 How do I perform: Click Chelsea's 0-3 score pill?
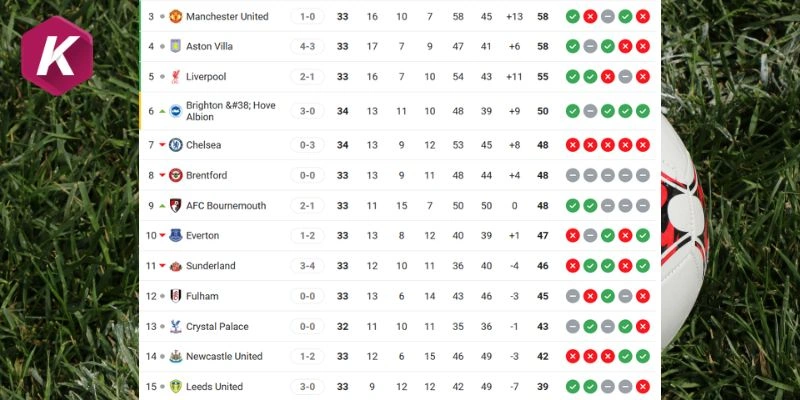click(308, 145)
